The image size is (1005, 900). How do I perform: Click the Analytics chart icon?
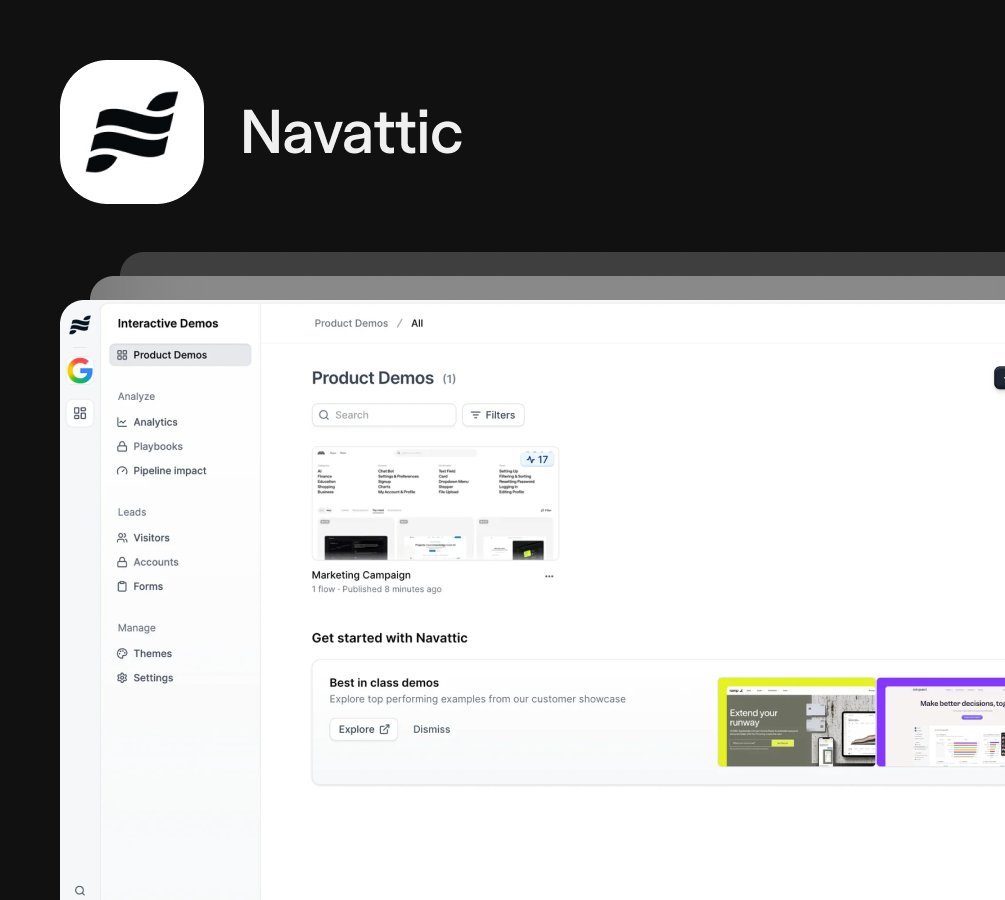pyautogui.click(x=122, y=422)
